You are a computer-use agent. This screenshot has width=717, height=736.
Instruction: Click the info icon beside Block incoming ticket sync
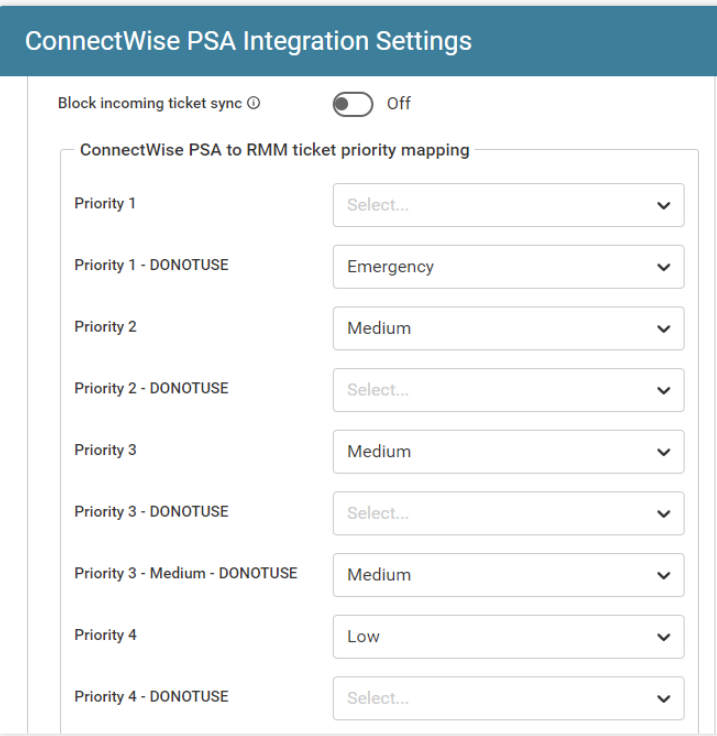coord(254,103)
